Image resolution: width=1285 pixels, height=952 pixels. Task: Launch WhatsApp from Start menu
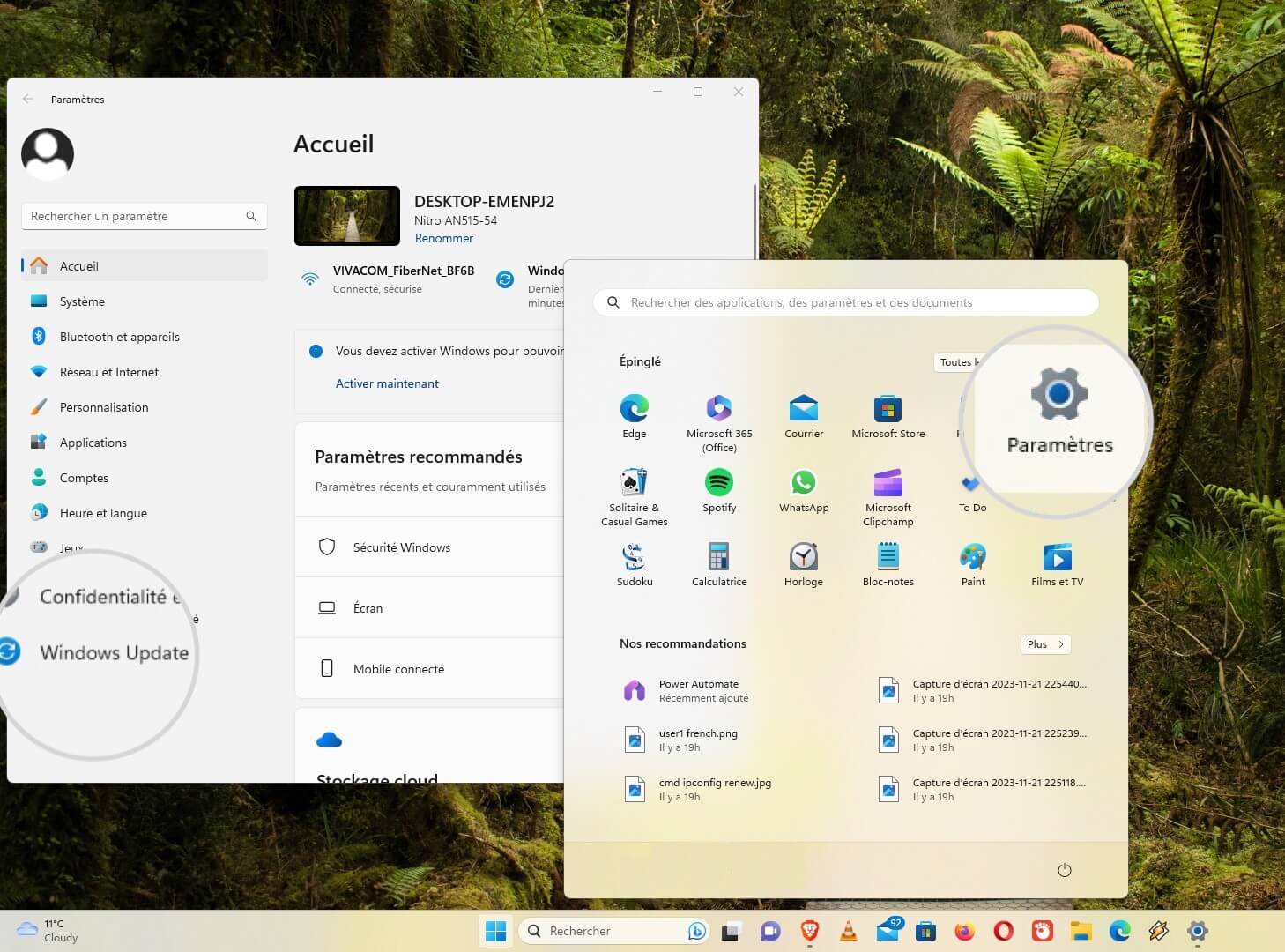point(804,490)
